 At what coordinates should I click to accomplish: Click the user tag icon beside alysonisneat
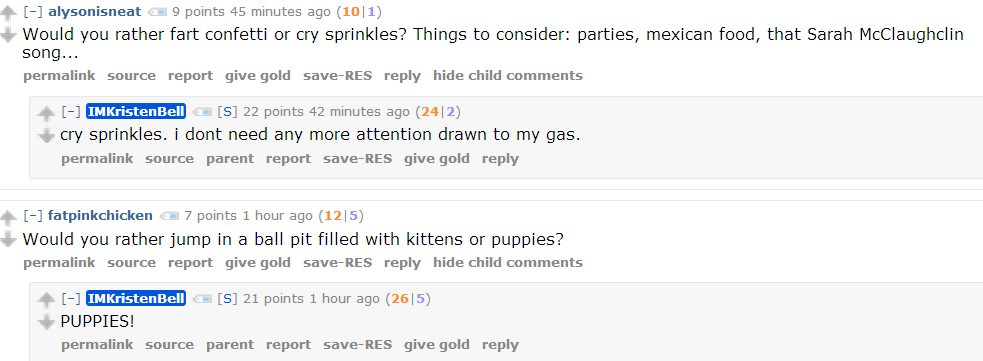point(157,12)
